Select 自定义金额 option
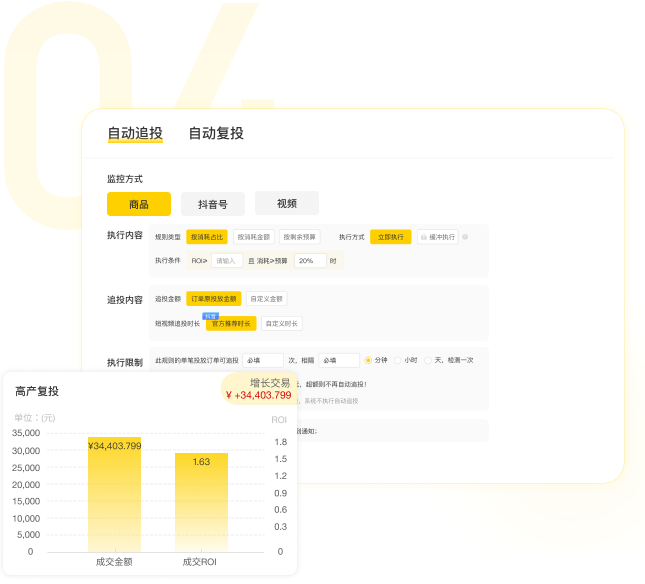This screenshot has height=584, width=645. pyautogui.click(x=267, y=299)
